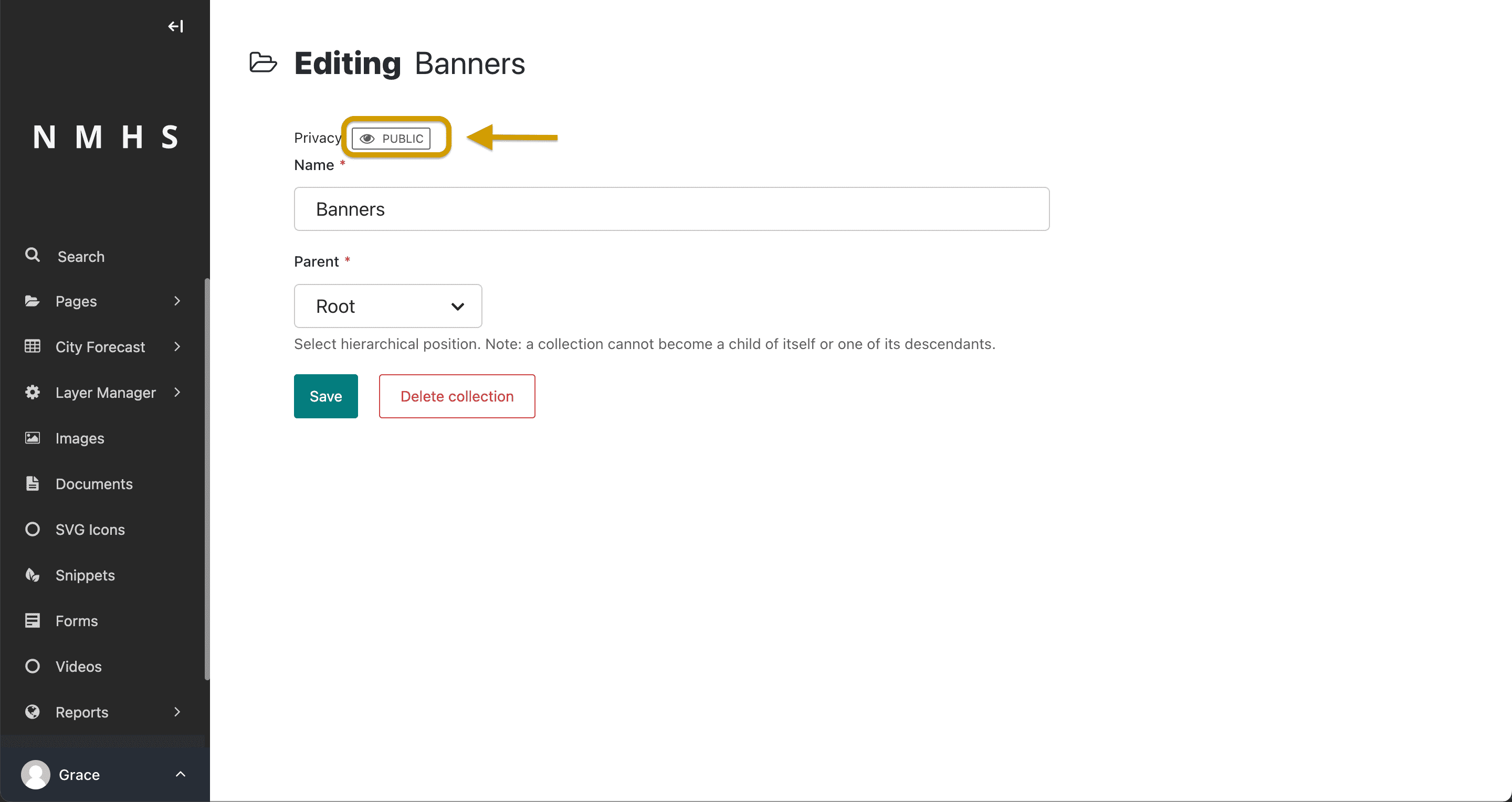This screenshot has width=1512, height=802.
Task: Expand the City Forecast submenu chevron
Action: (177, 346)
